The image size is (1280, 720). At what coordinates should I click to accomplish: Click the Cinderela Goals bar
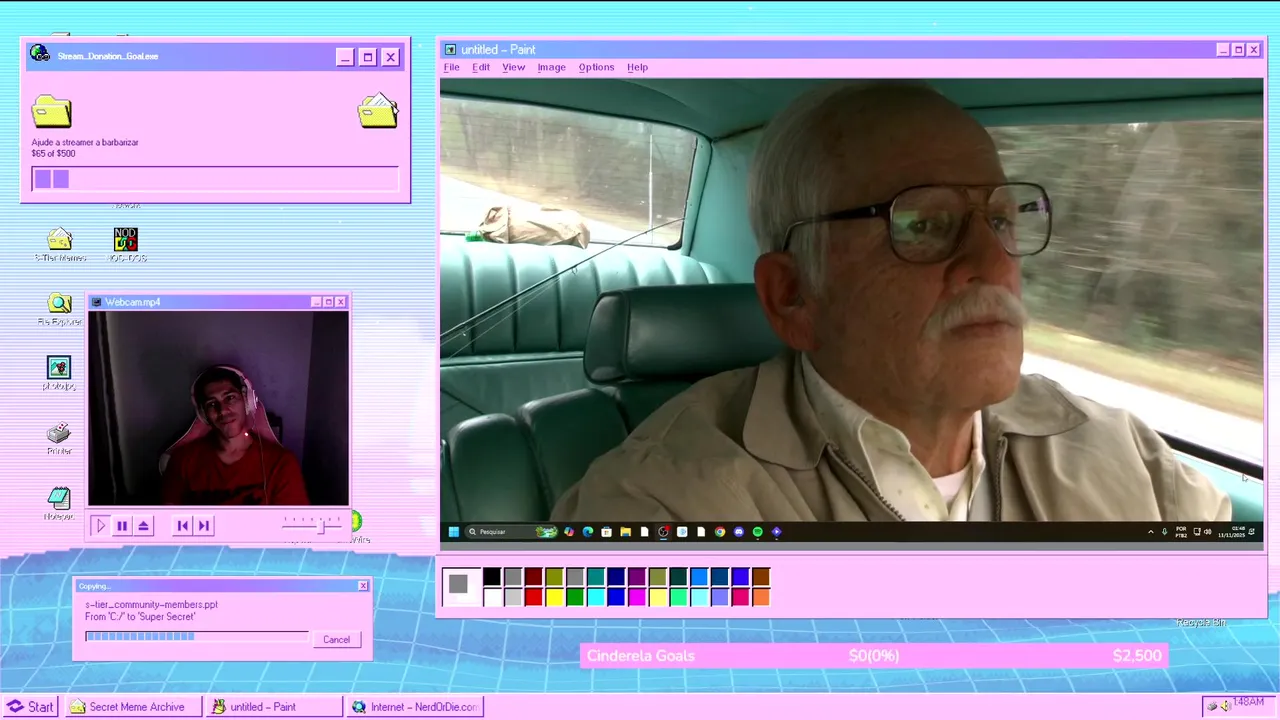pyautogui.click(x=874, y=656)
